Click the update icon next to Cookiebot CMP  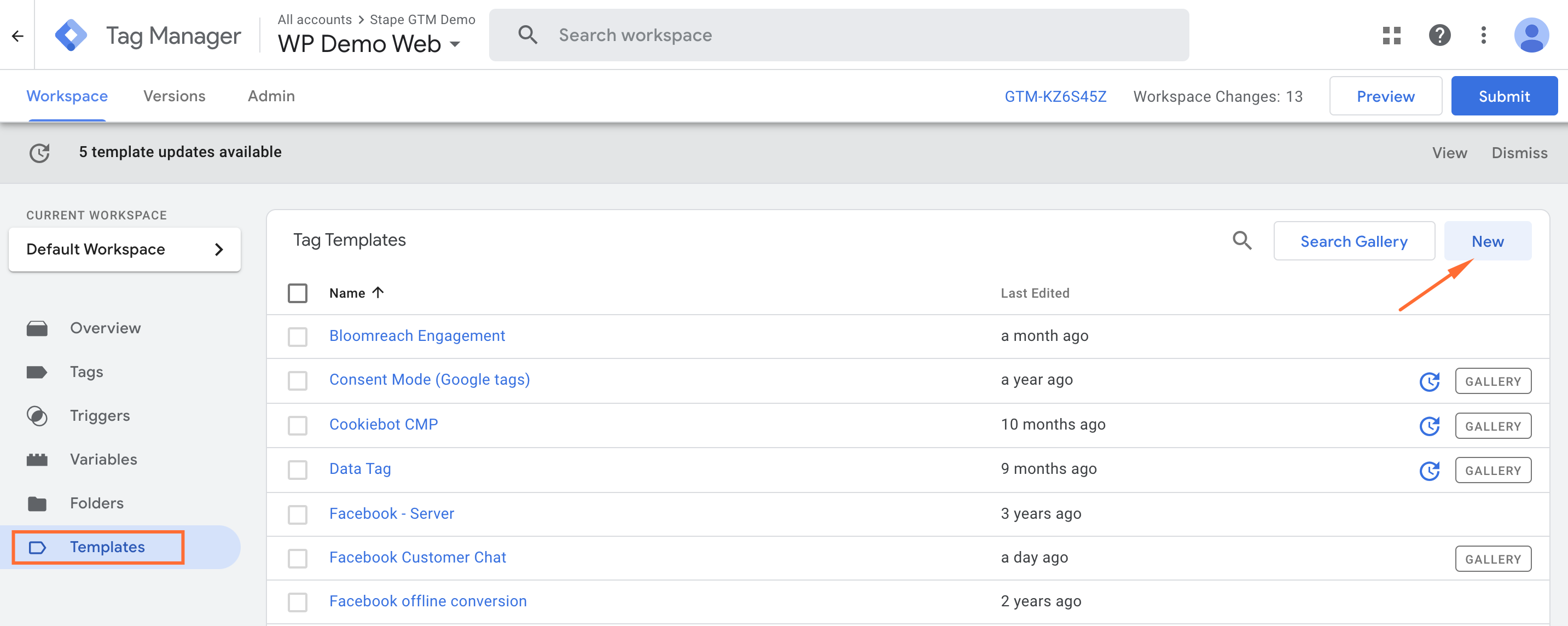click(1429, 426)
